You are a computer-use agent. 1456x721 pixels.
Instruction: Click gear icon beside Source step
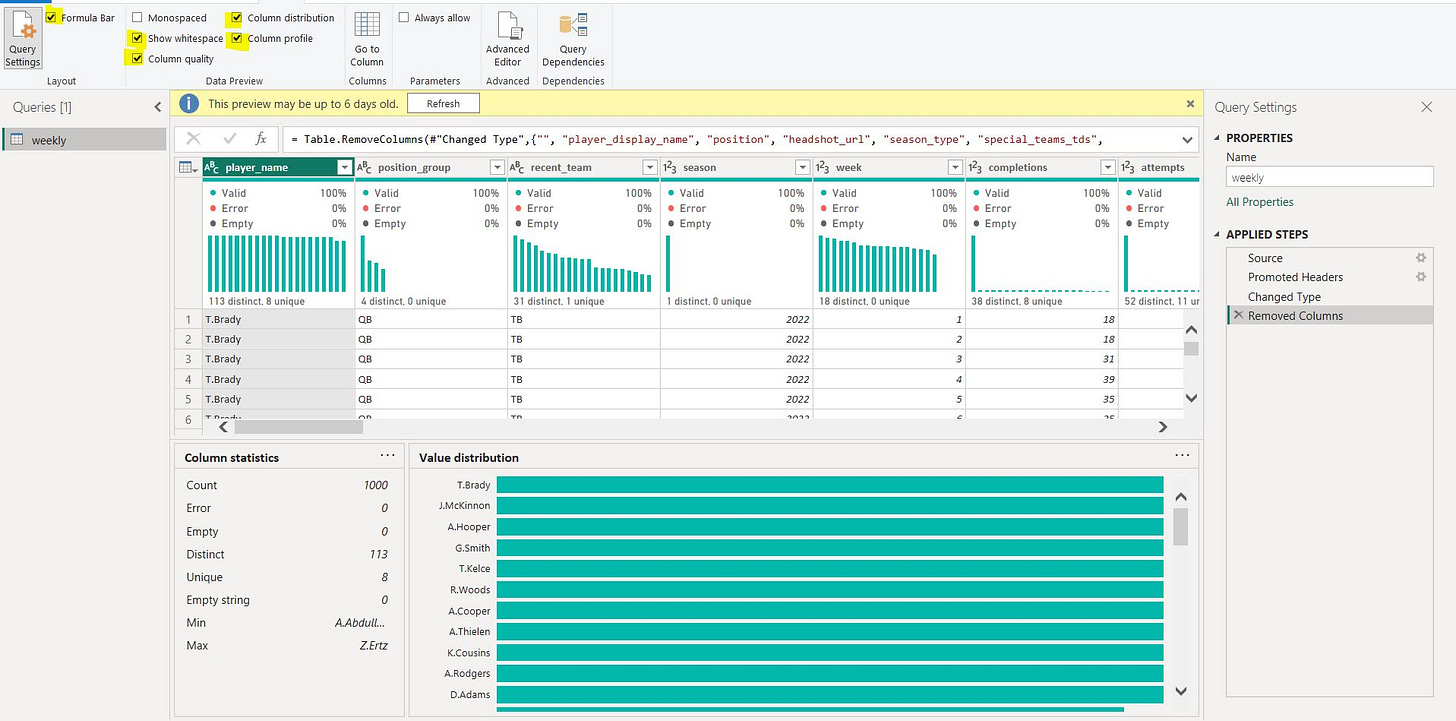(x=1420, y=258)
